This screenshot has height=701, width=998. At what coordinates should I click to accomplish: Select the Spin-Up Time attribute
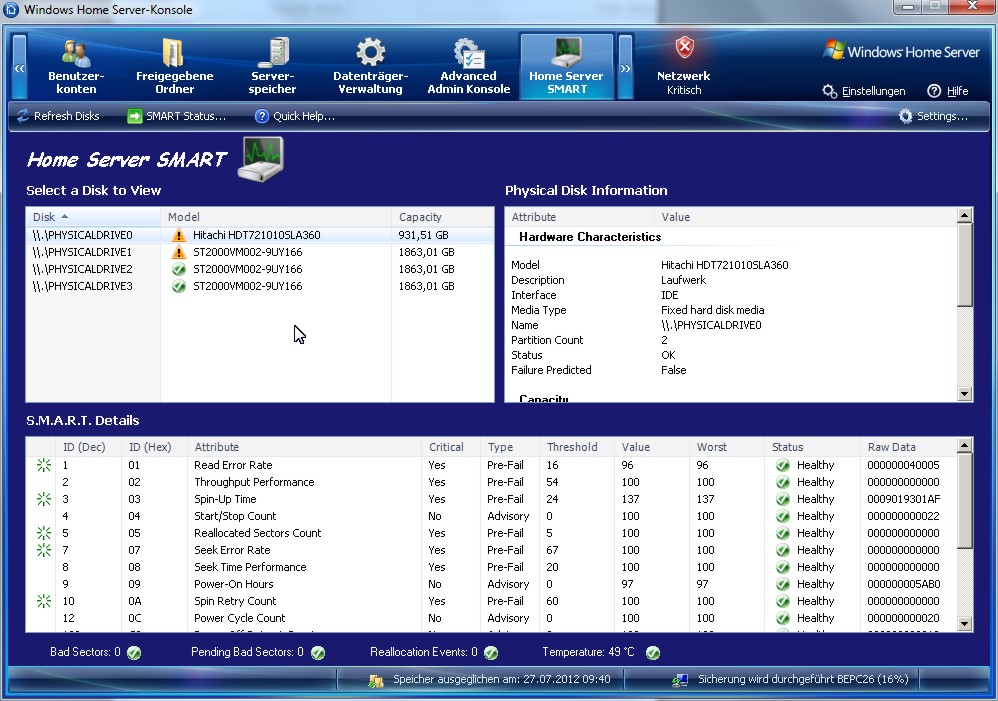tap(491, 499)
